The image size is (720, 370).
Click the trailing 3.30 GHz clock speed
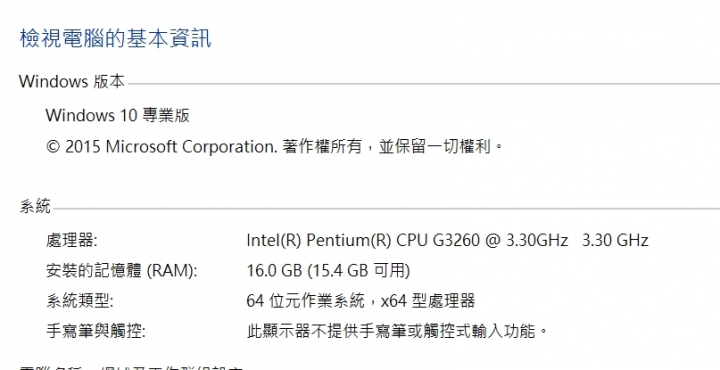[615, 240]
